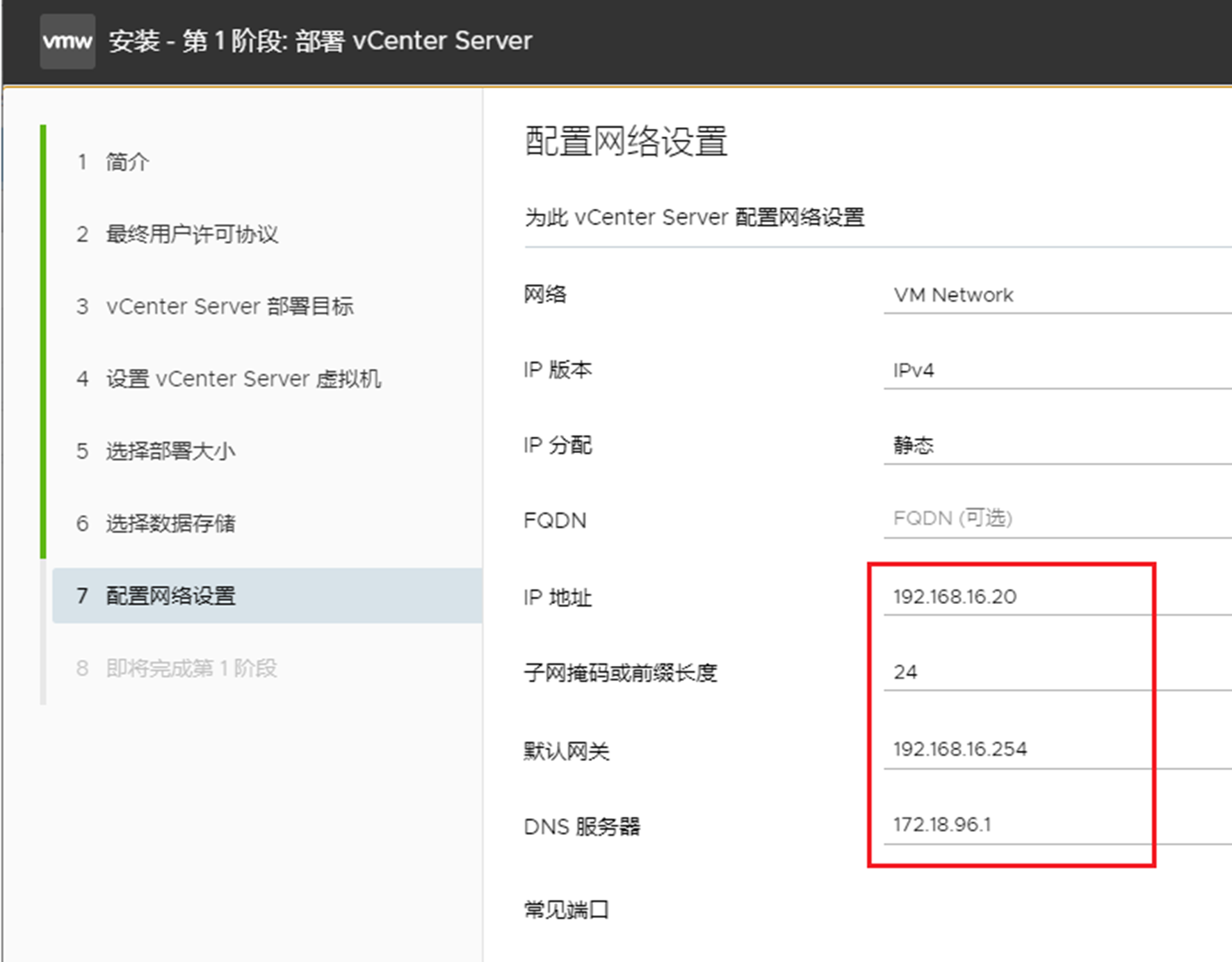The image size is (1232, 962).
Task: Click the IP 分配 label
Action: tap(558, 446)
